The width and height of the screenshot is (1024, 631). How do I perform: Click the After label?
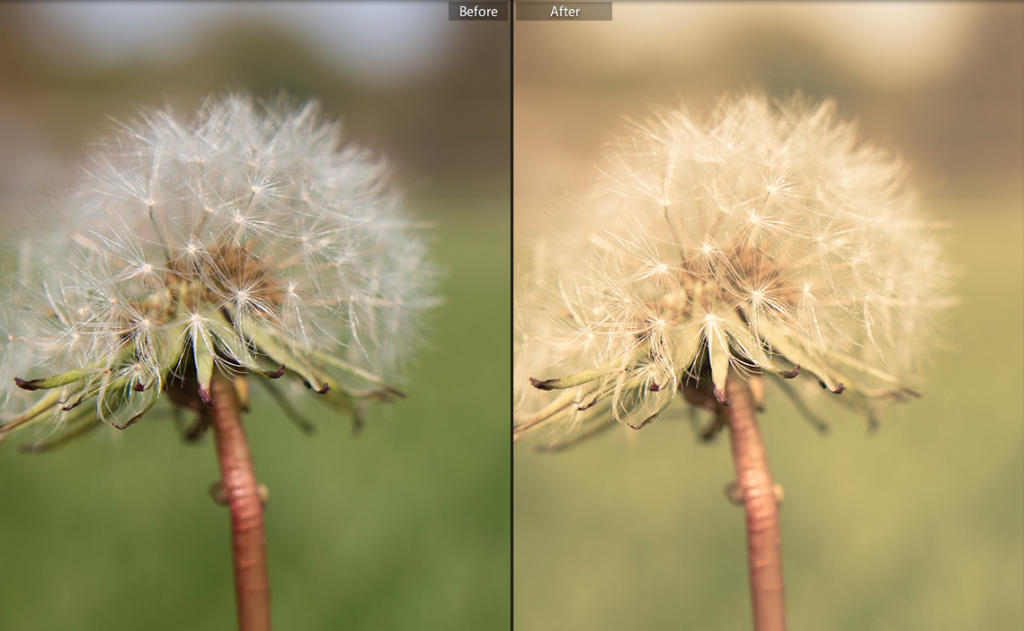[564, 11]
